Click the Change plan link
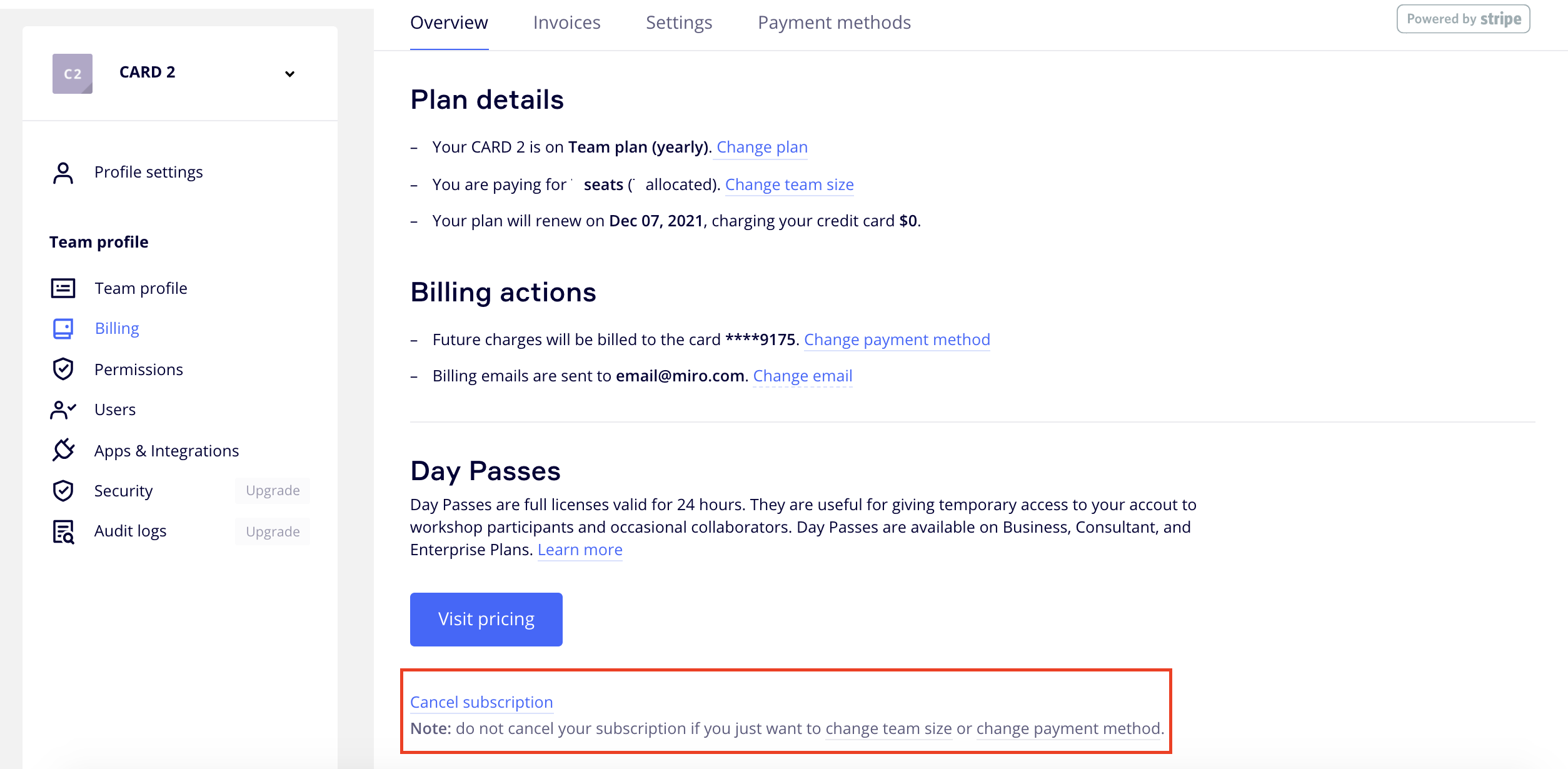The image size is (1568, 769). [762, 147]
